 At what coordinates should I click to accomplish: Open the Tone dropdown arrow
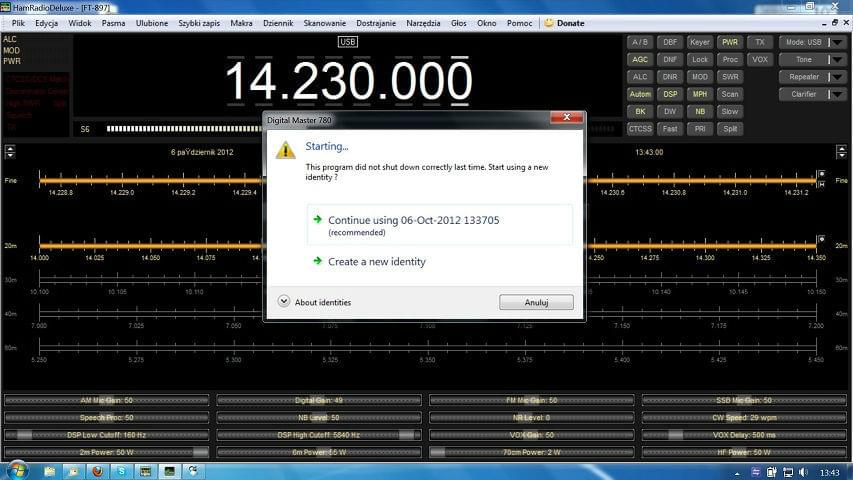tap(838, 59)
